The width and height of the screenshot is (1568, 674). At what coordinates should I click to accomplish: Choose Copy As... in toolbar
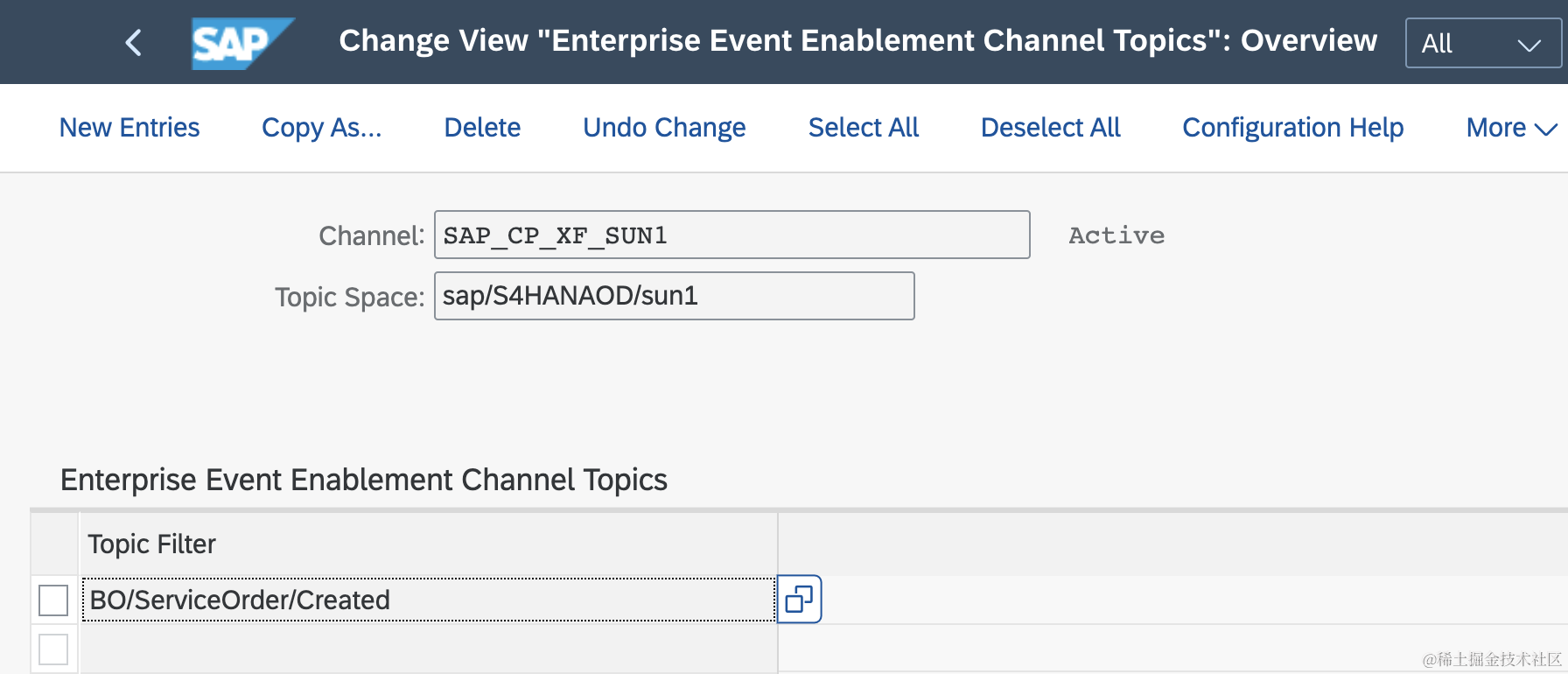321,128
